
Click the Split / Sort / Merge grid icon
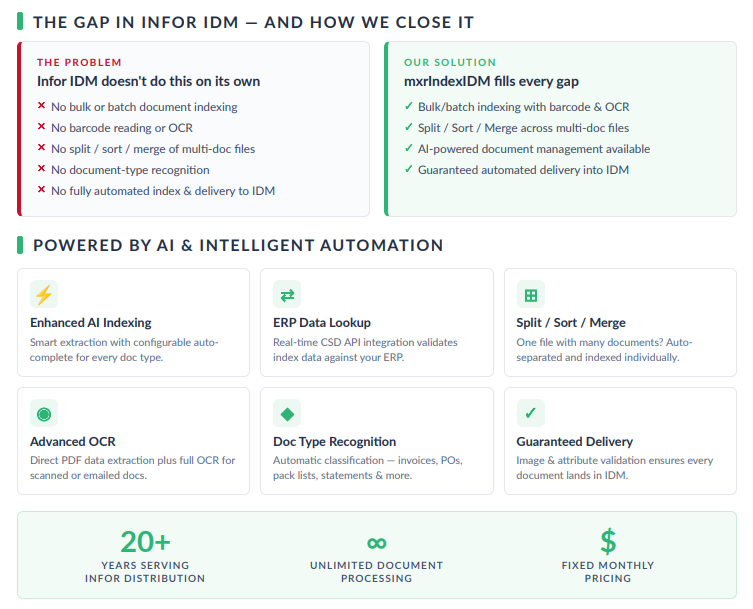[531, 294]
